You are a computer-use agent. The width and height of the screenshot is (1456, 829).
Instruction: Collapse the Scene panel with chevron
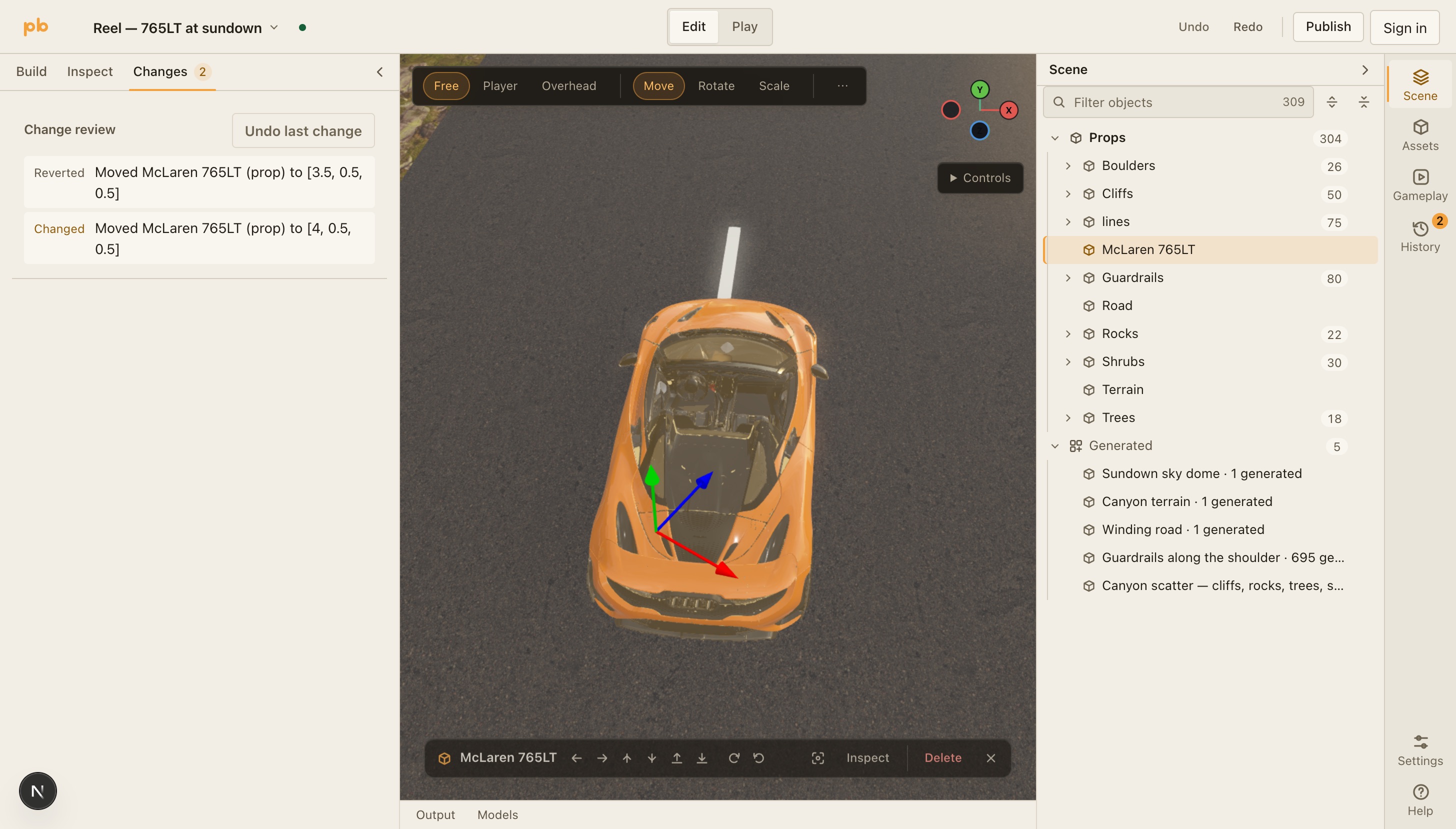[x=1364, y=69]
